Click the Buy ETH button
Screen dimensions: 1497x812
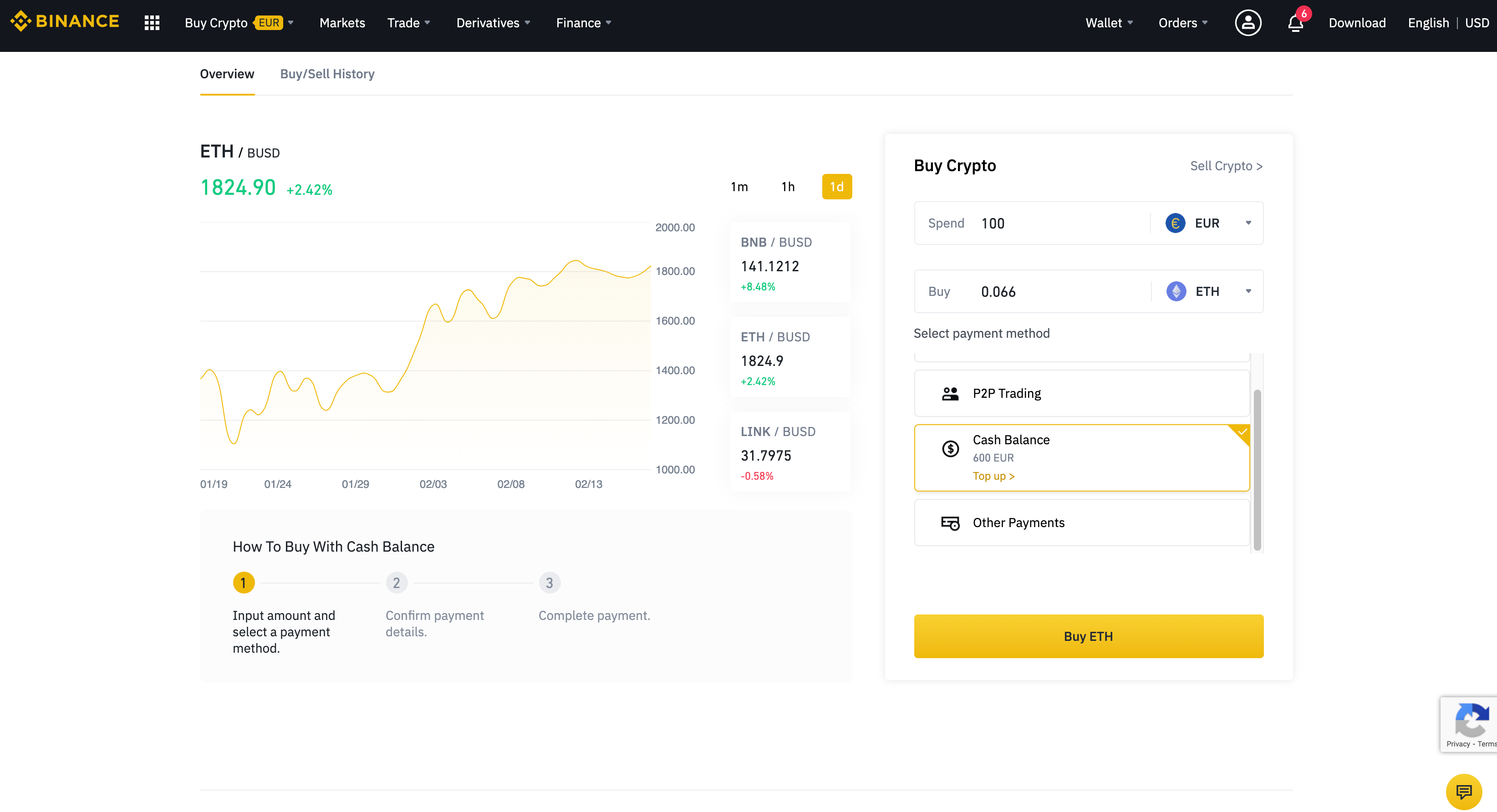click(1088, 636)
